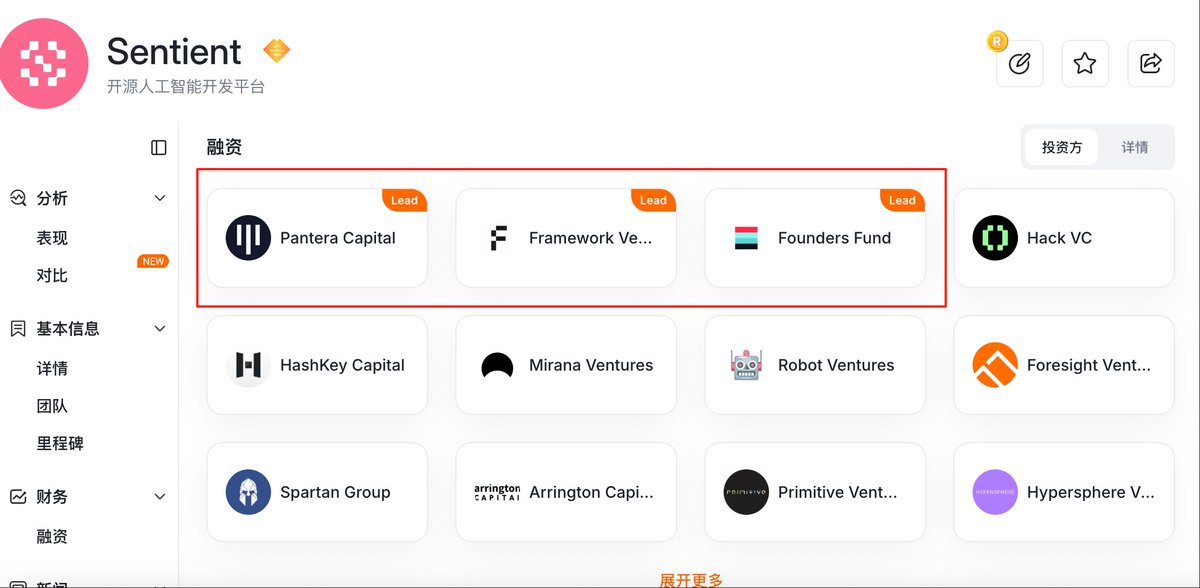Toggle the sidebar collapse icon
The height and width of the screenshot is (588, 1200).
coord(159,148)
